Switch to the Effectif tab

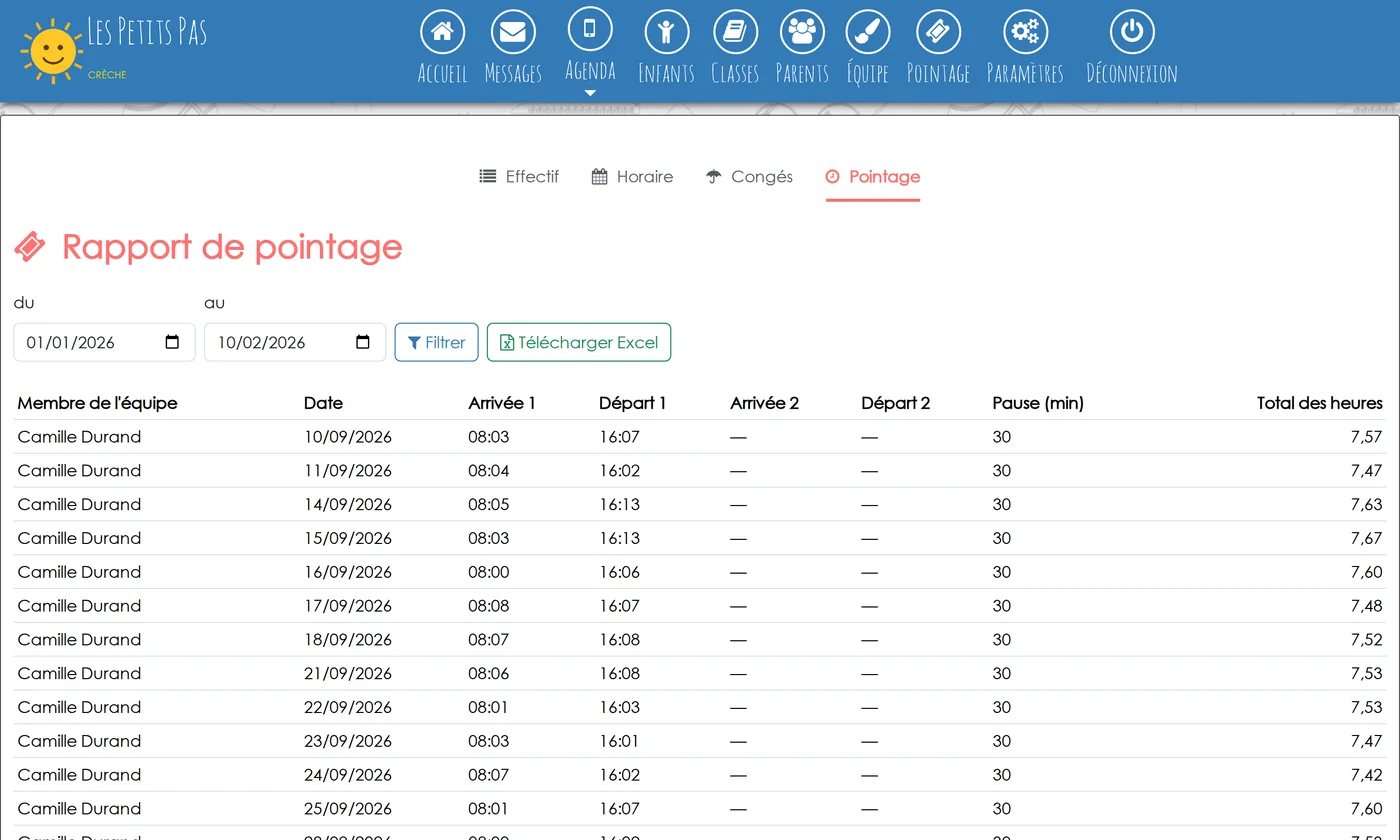(x=519, y=177)
